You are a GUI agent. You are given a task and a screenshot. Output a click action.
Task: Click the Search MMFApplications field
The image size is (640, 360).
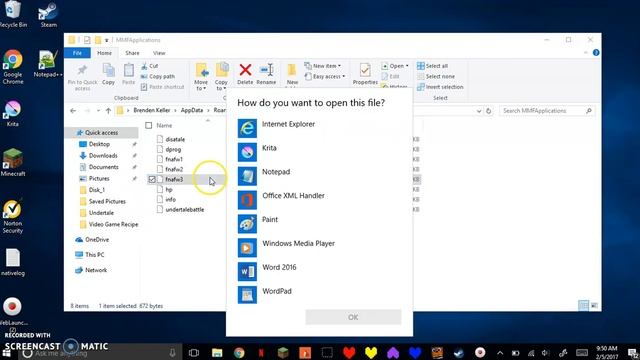click(547, 111)
